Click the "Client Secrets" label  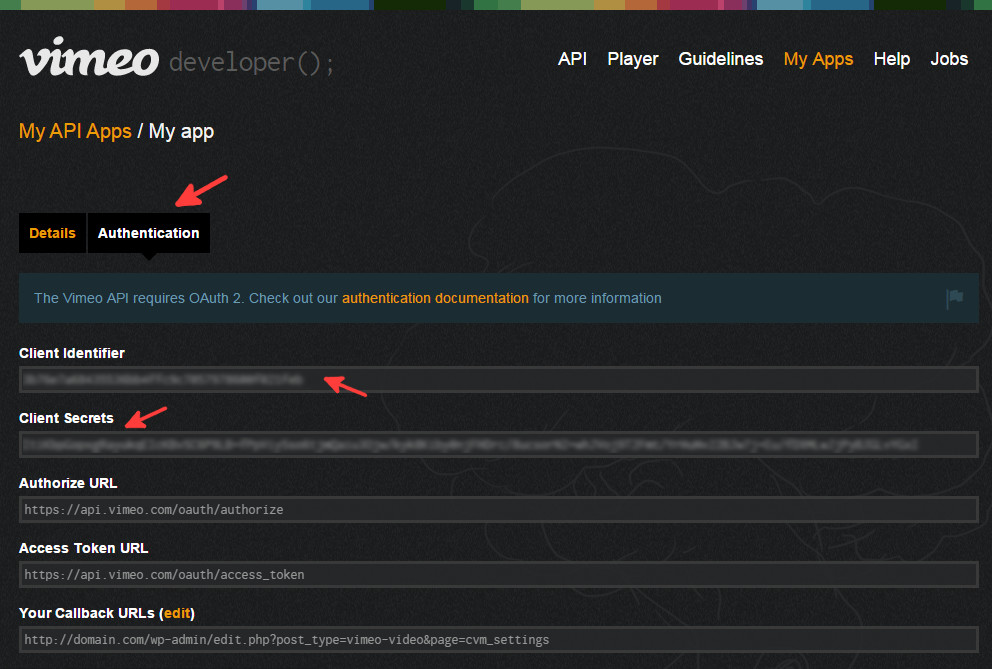coord(66,418)
